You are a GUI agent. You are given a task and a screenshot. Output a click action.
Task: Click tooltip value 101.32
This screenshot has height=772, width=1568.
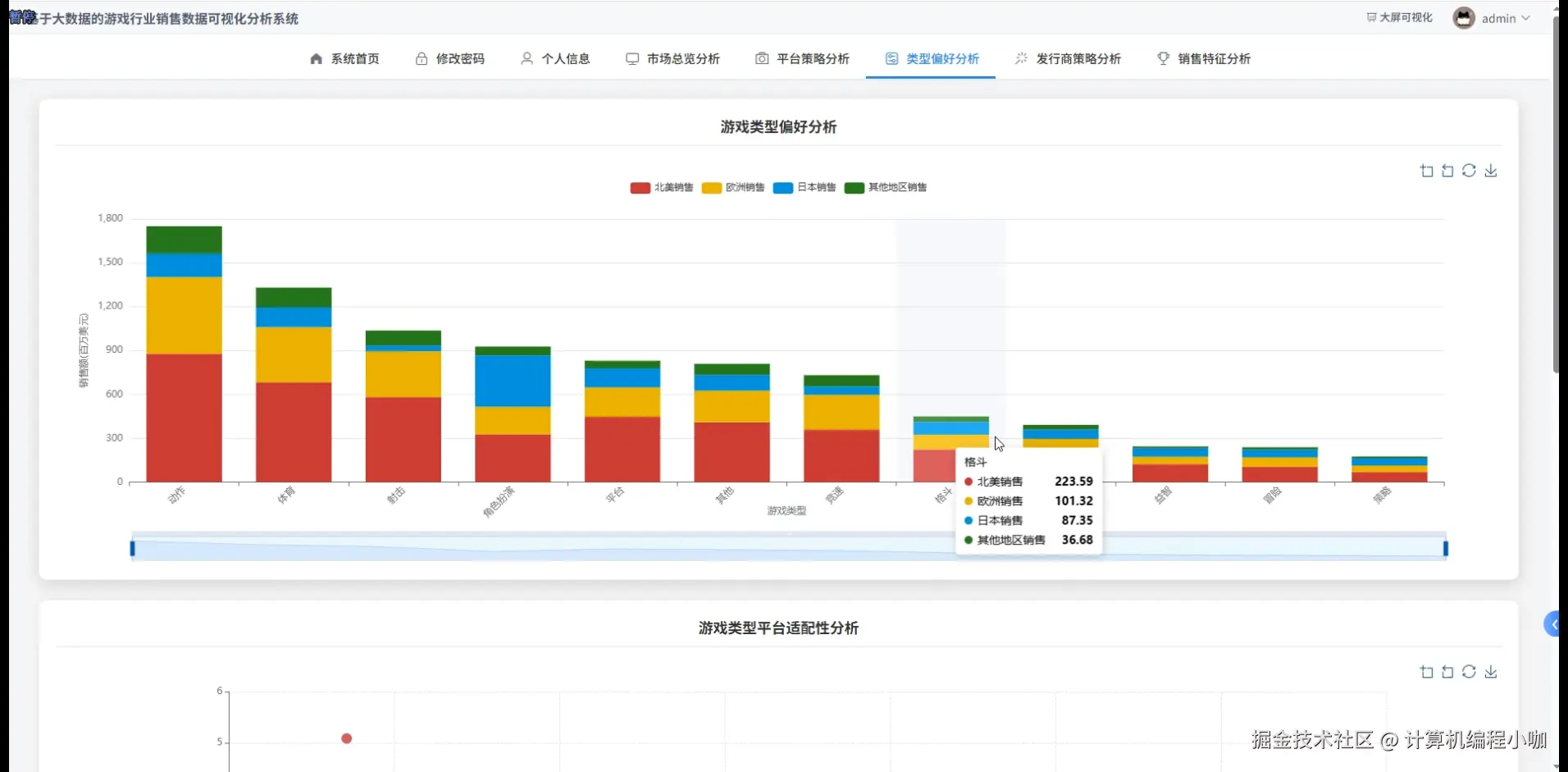point(1073,501)
